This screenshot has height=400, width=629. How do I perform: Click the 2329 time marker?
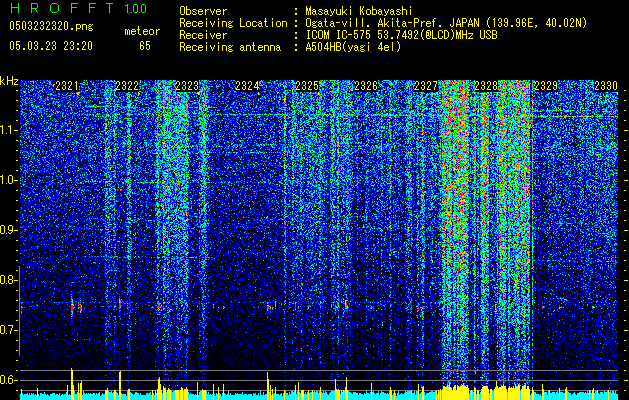pos(546,86)
